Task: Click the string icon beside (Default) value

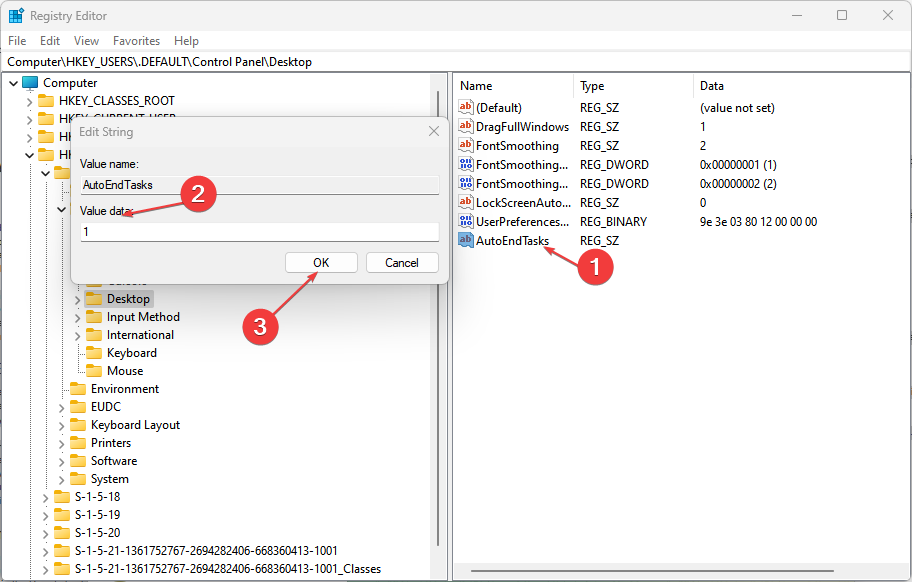Action: click(x=466, y=107)
